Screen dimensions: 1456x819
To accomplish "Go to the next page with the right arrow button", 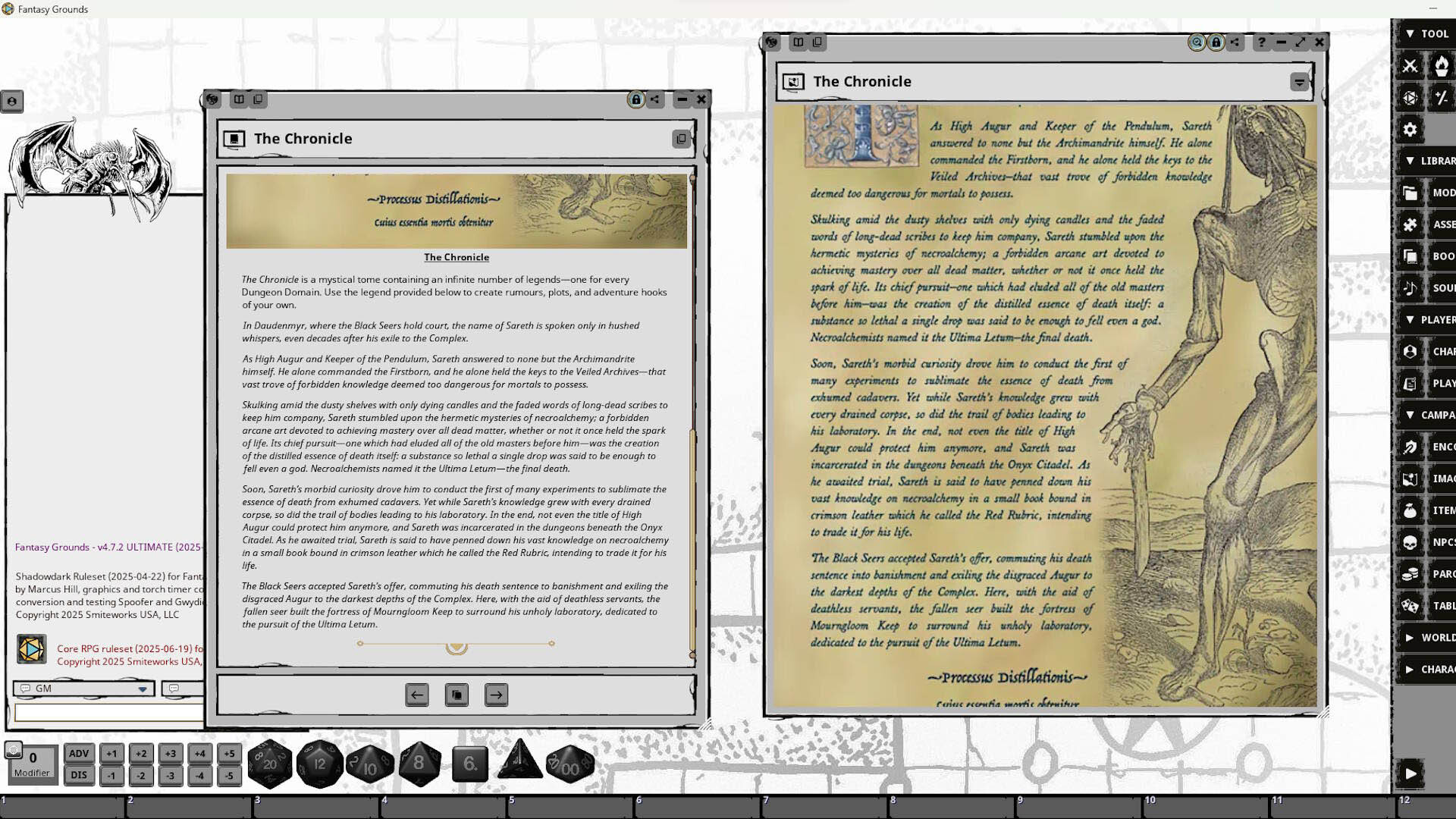I will click(496, 694).
